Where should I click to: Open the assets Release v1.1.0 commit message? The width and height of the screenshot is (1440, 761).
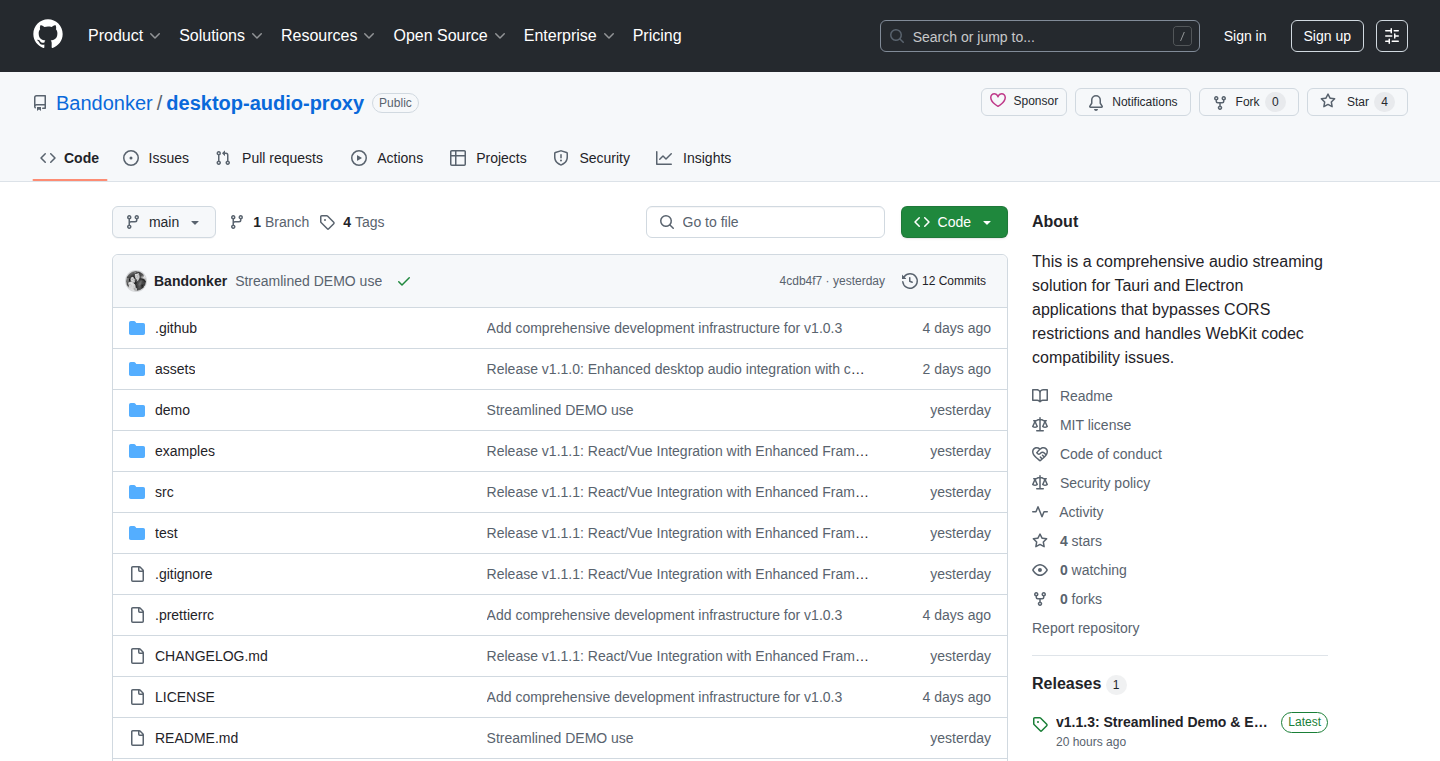pos(676,369)
